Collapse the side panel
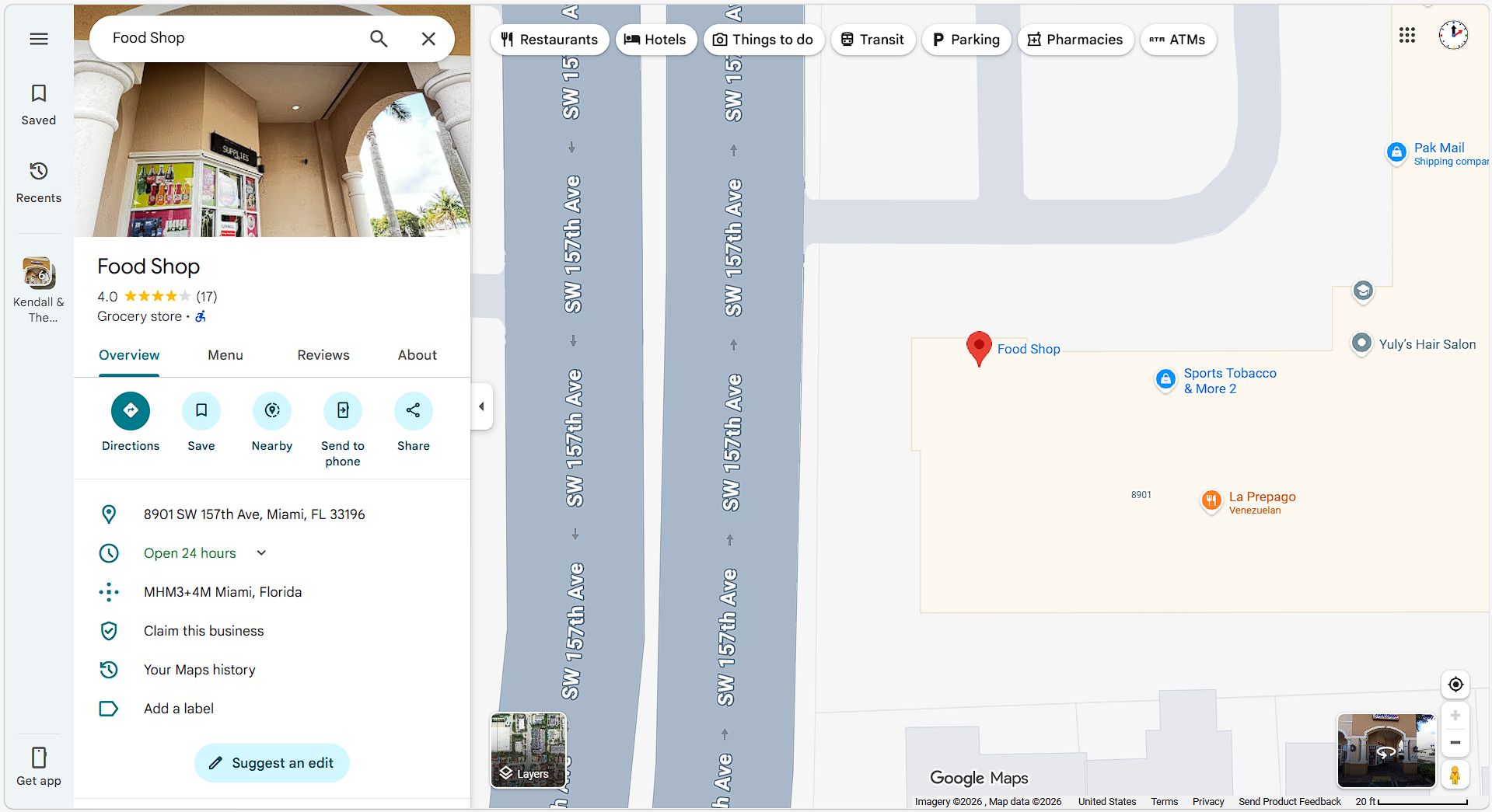 click(x=482, y=406)
